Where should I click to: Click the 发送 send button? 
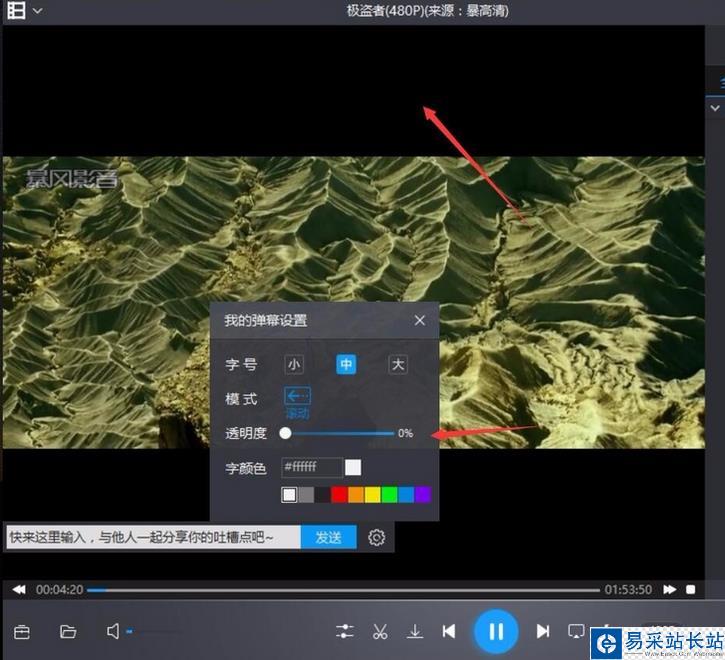(x=329, y=537)
